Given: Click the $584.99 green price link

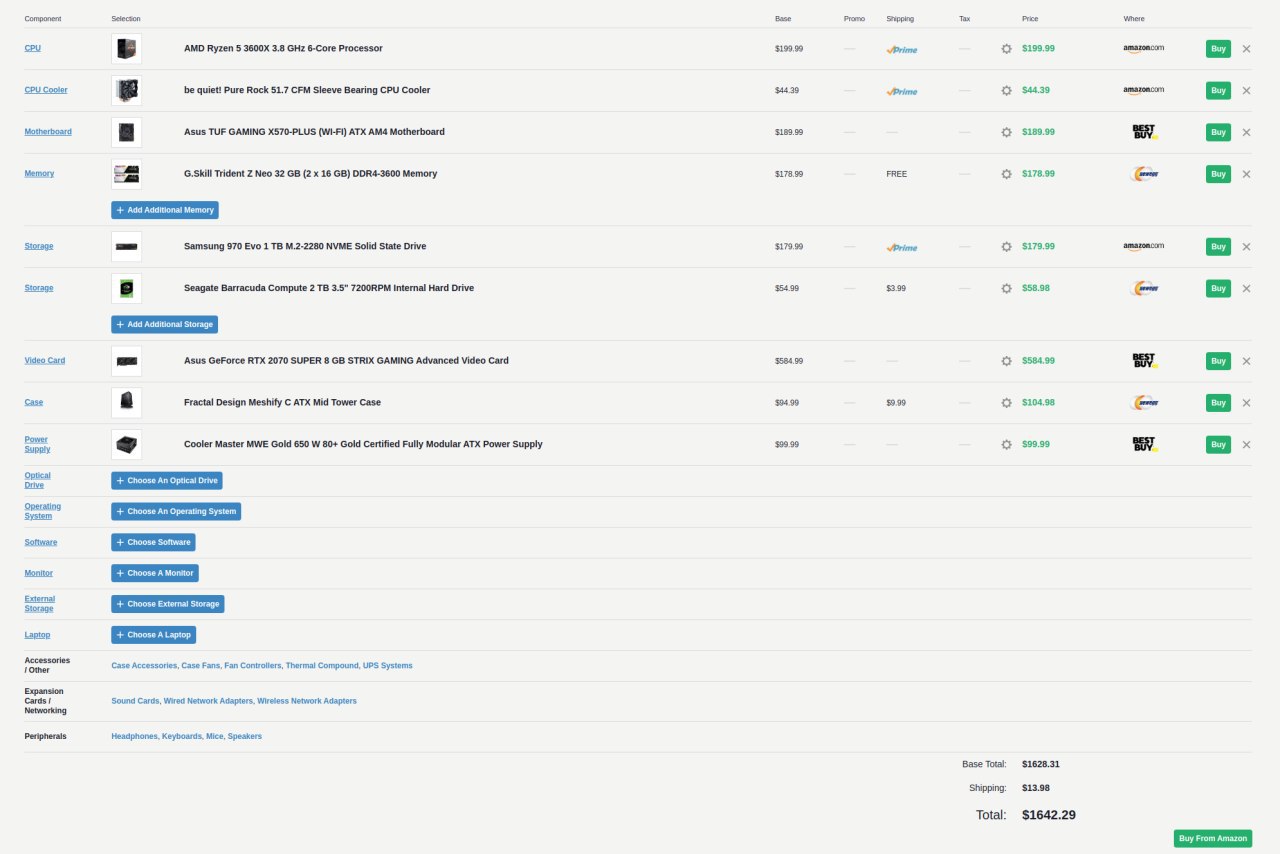Looking at the screenshot, I should (x=1038, y=361).
